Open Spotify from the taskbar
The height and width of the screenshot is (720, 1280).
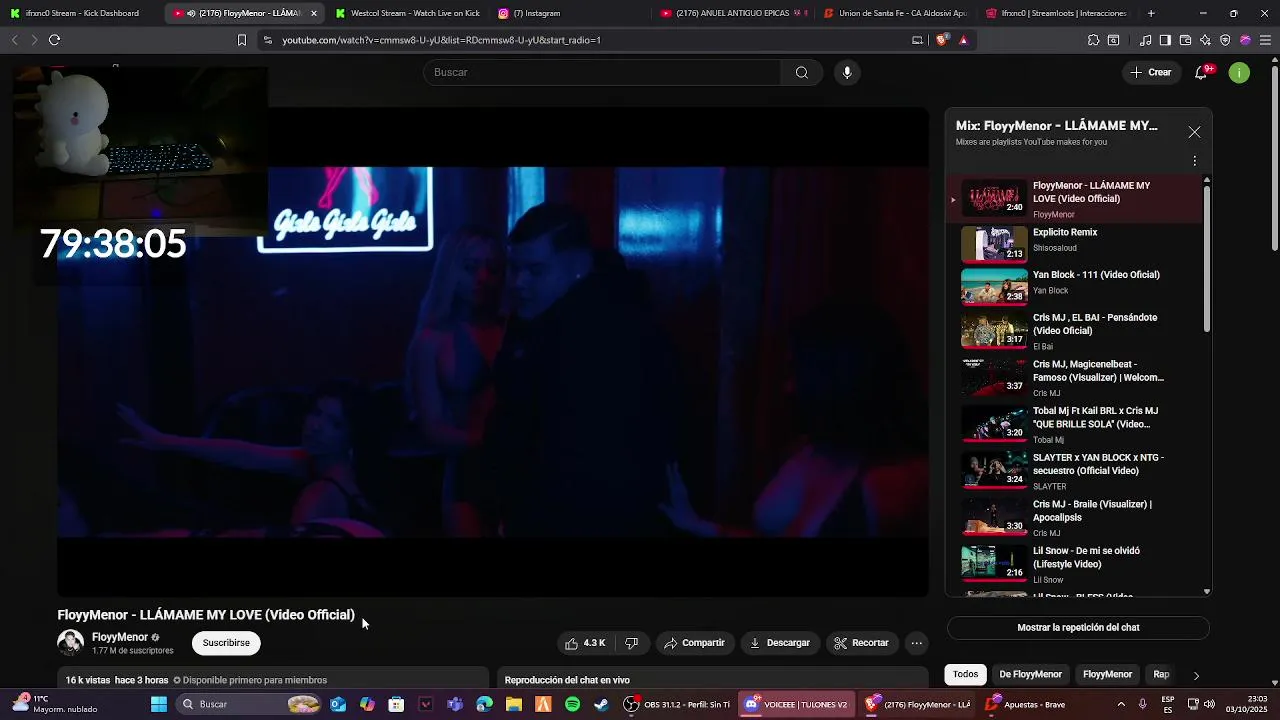(572, 704)
